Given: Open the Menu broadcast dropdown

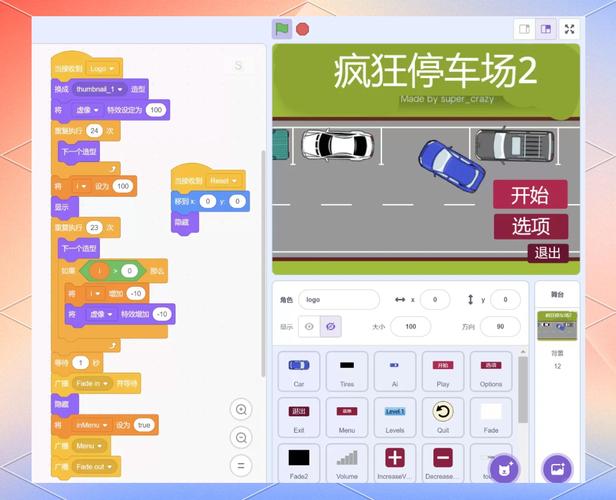Looking at the screenshot, I should (x=89, y=446).
